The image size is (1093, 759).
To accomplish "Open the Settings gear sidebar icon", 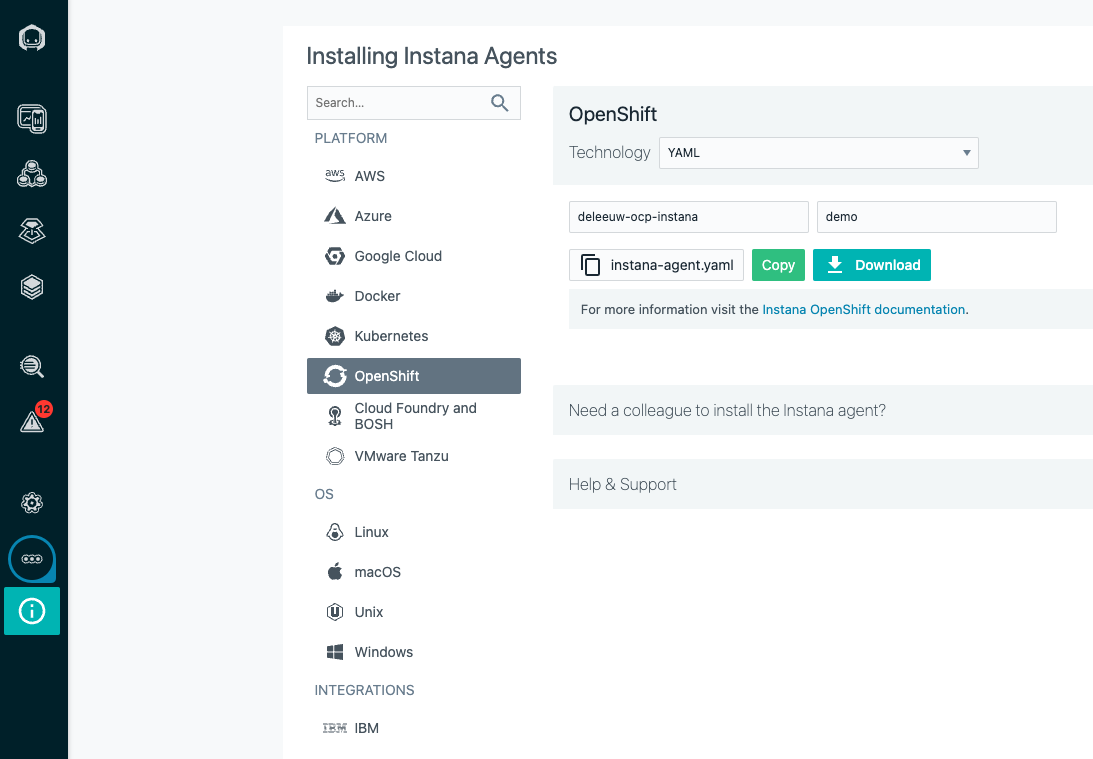I will (x=32, y=503).
